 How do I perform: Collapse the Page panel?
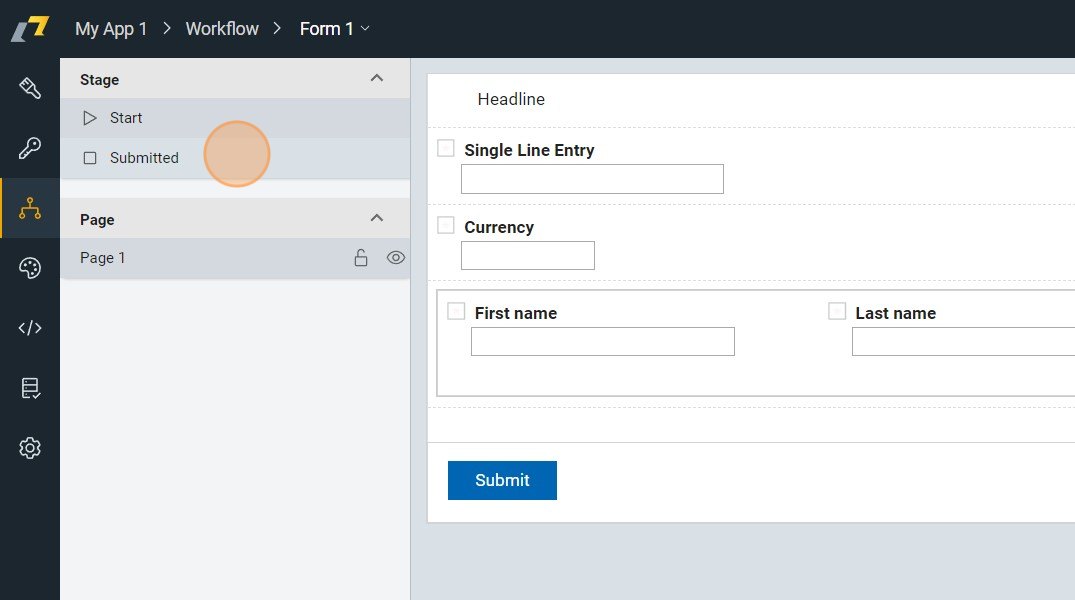(x=377, y=219)
